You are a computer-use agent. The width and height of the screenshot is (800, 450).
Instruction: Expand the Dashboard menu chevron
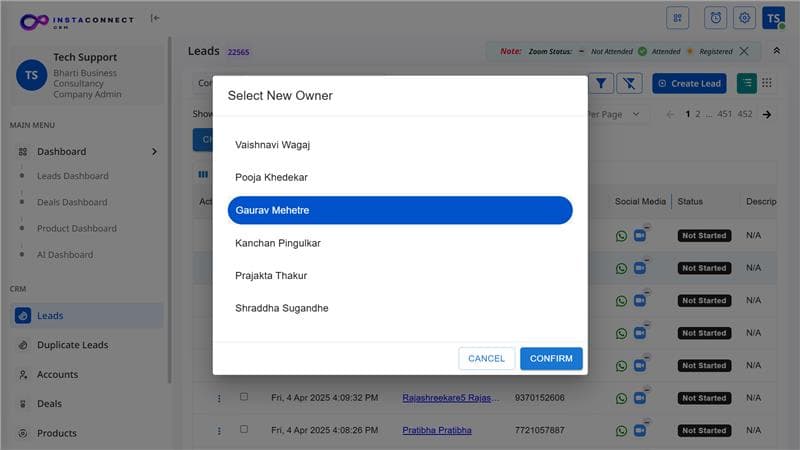pos(154,152)
